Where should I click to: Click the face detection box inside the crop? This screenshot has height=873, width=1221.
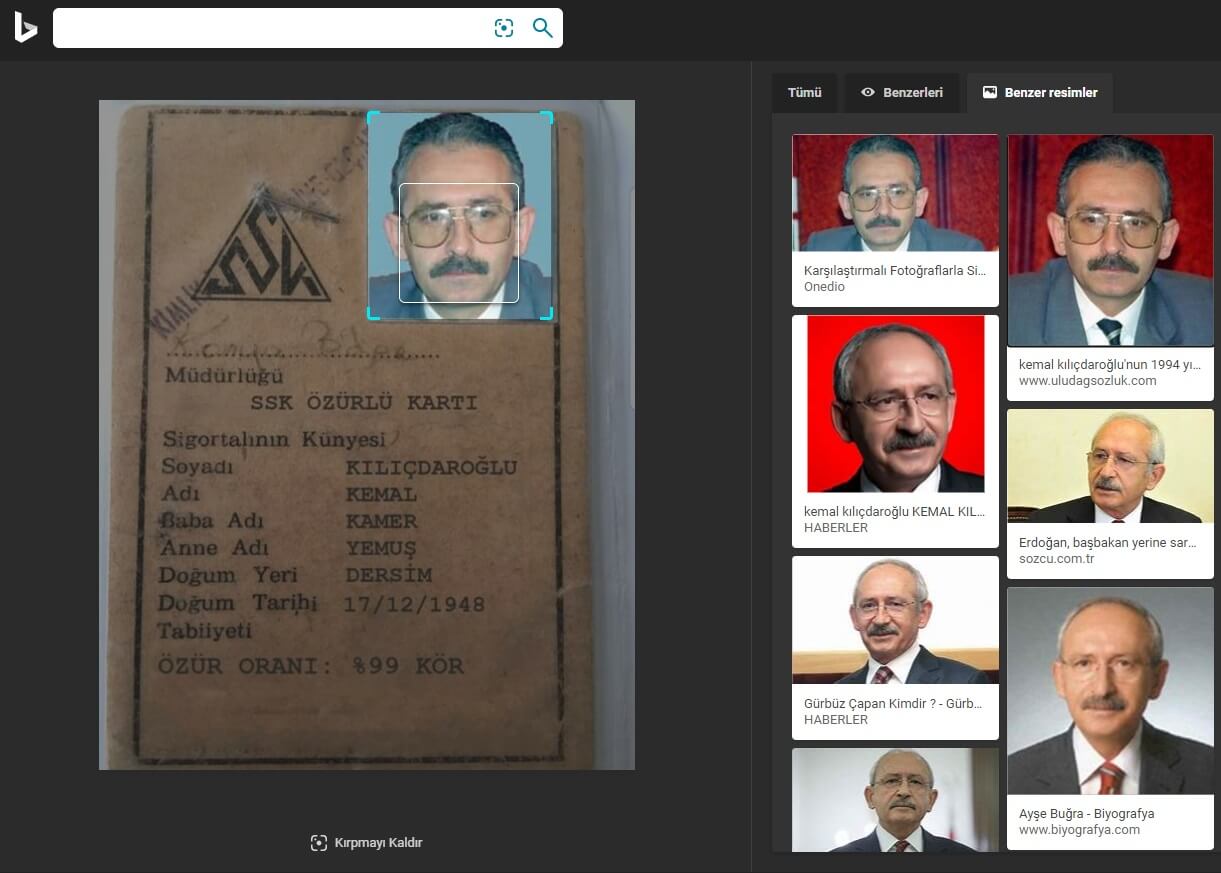click(x=459, y=243)
